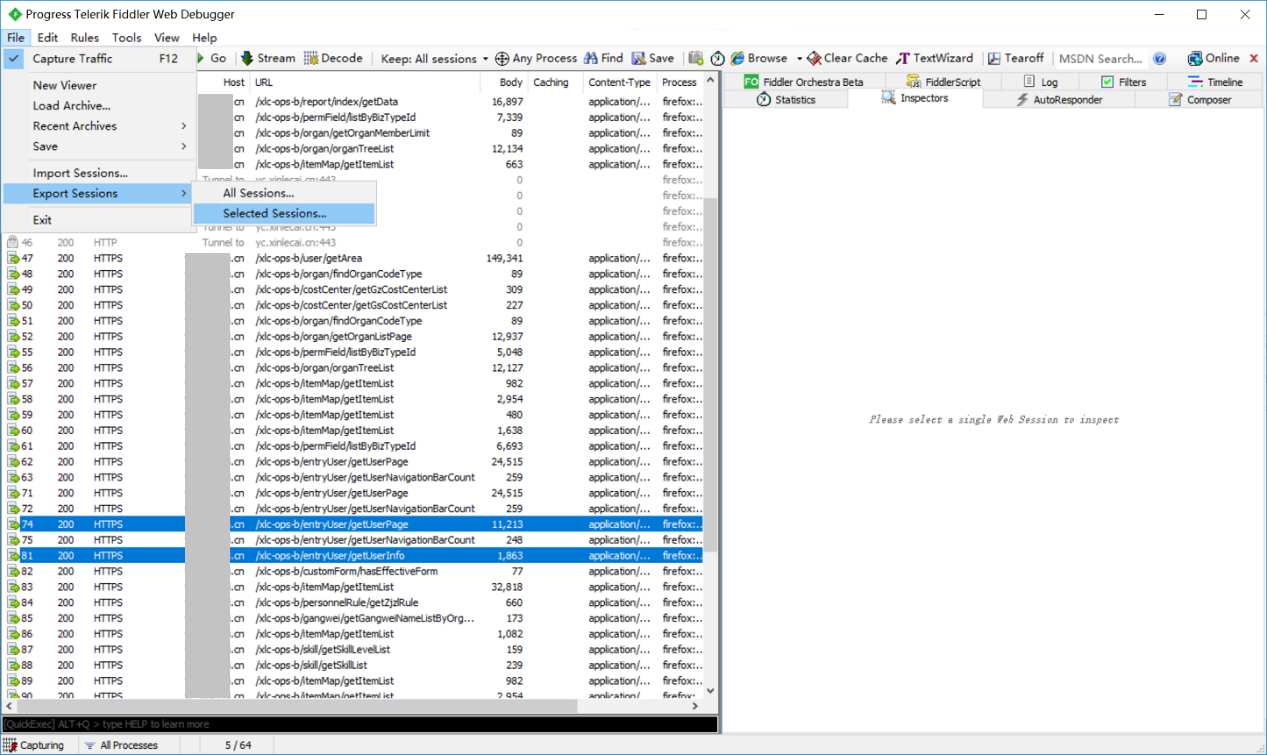Viewport: 1267px width, 755px height.
Task: Sort sessions by the URL column header
Action: coord(364,83)
